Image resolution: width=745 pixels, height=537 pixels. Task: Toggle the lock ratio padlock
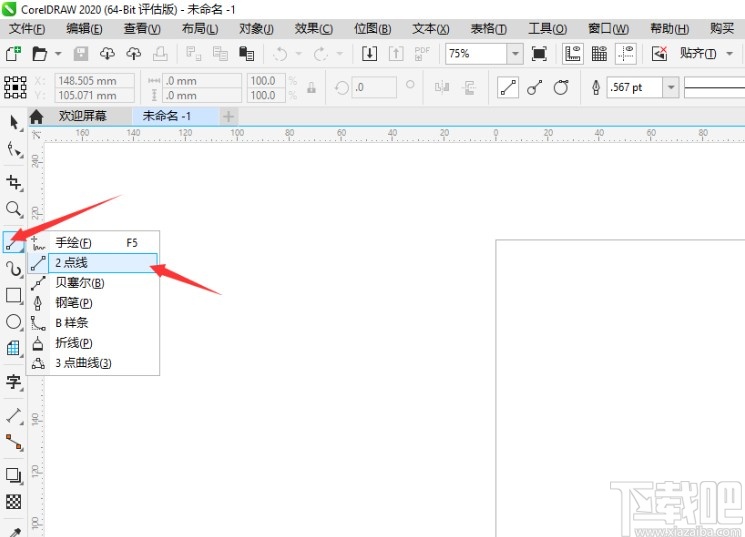coord(312,87)
